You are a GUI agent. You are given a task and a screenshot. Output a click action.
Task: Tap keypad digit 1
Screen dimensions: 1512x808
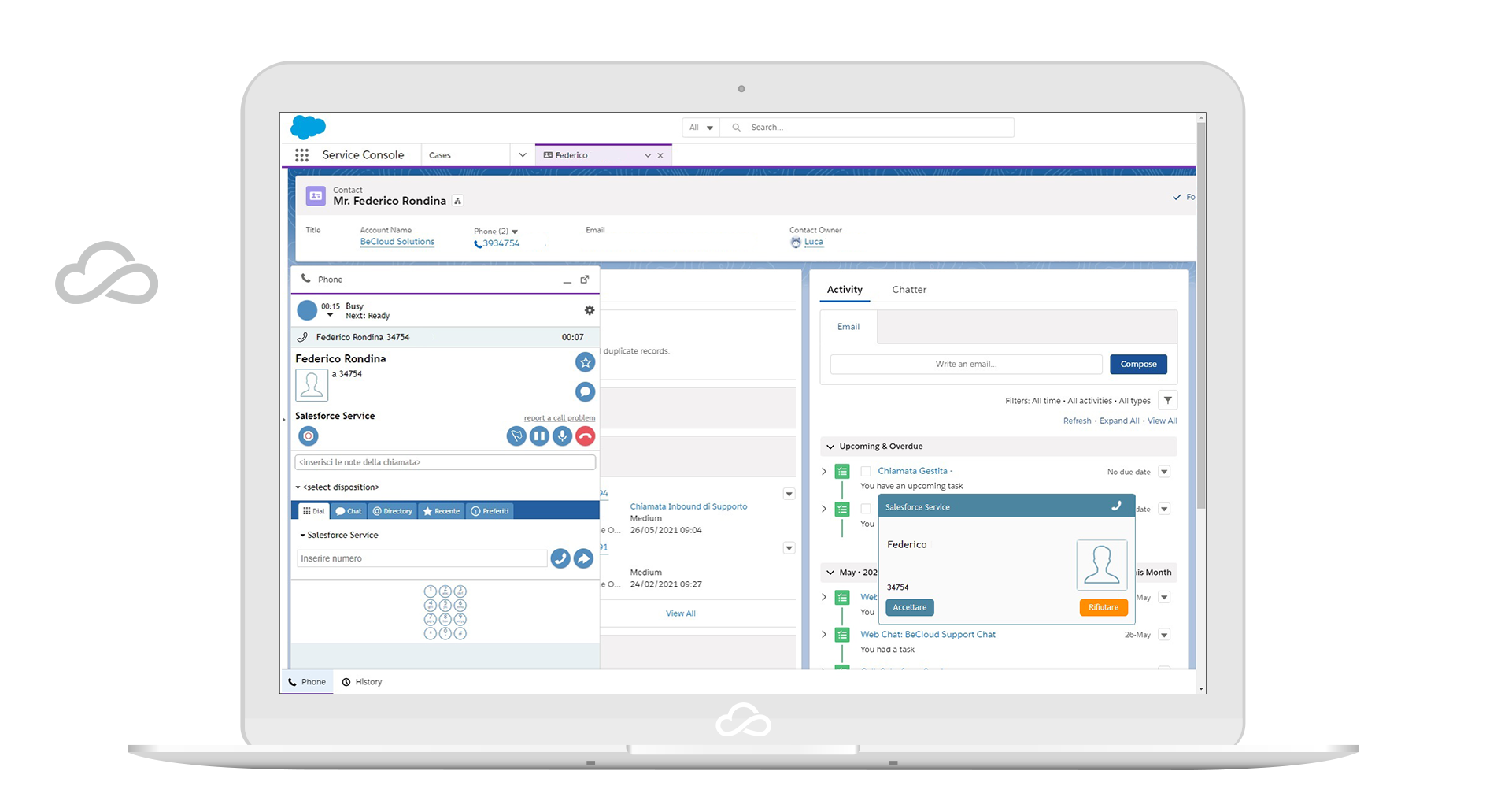(430, 591)
